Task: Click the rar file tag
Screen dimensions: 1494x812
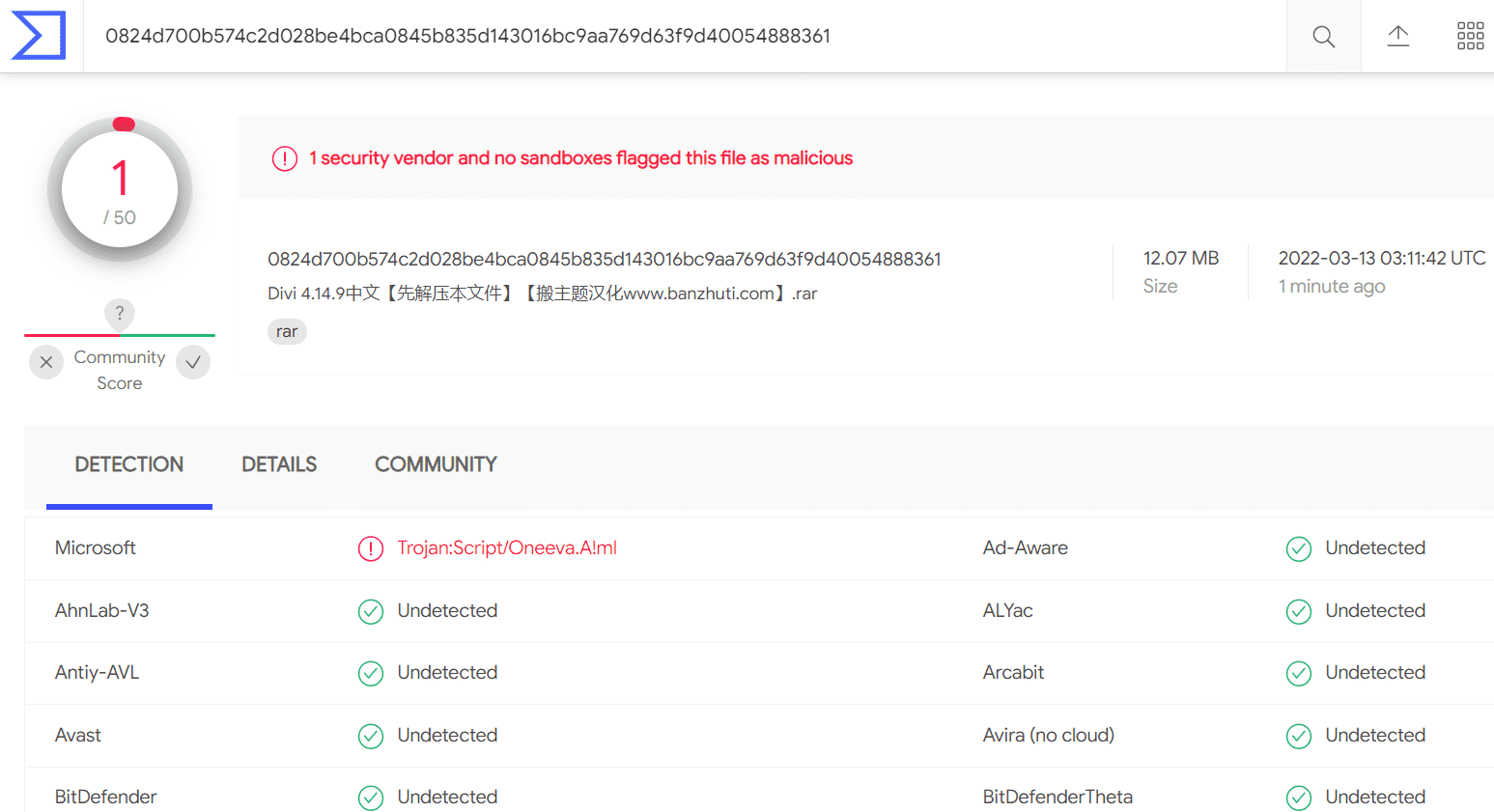Action: 287,331
